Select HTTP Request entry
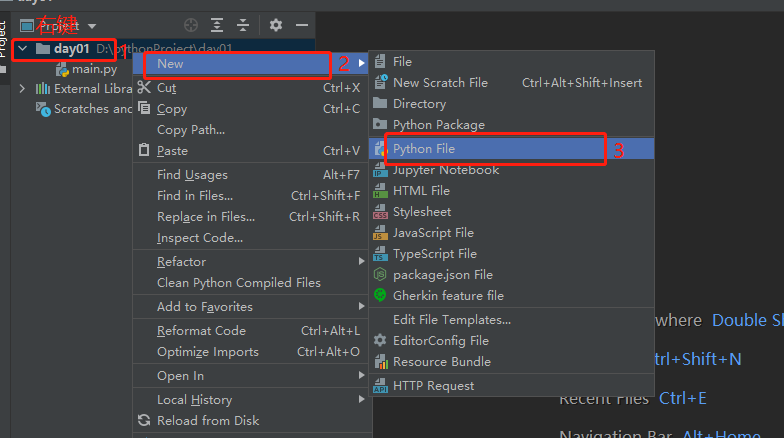 (512, 386)
